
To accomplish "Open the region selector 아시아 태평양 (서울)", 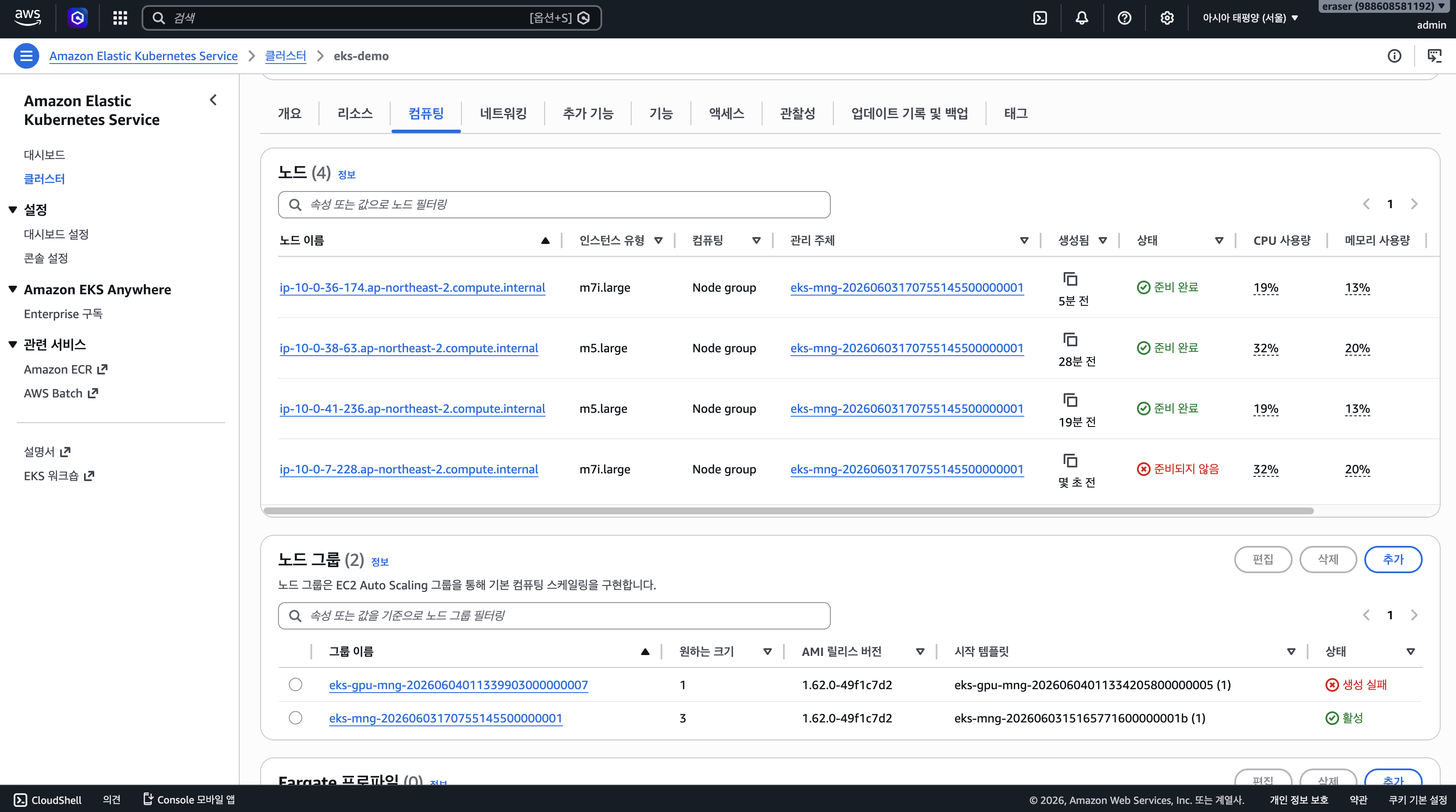I will point(1250,18).
